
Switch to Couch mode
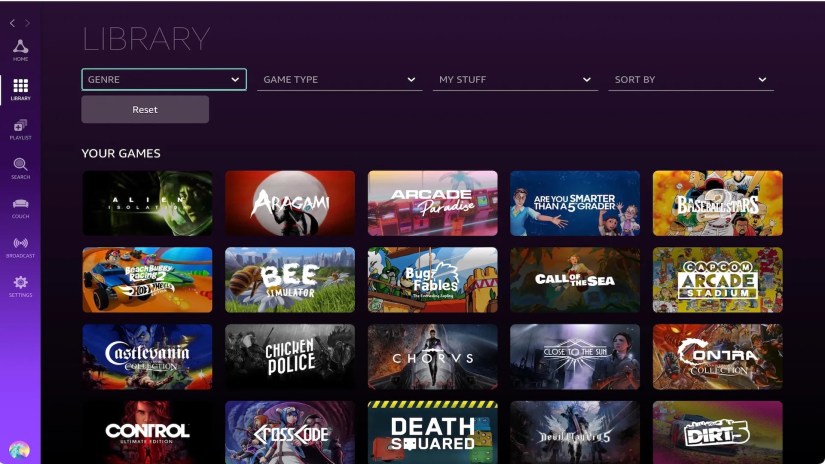pos(21,208)
